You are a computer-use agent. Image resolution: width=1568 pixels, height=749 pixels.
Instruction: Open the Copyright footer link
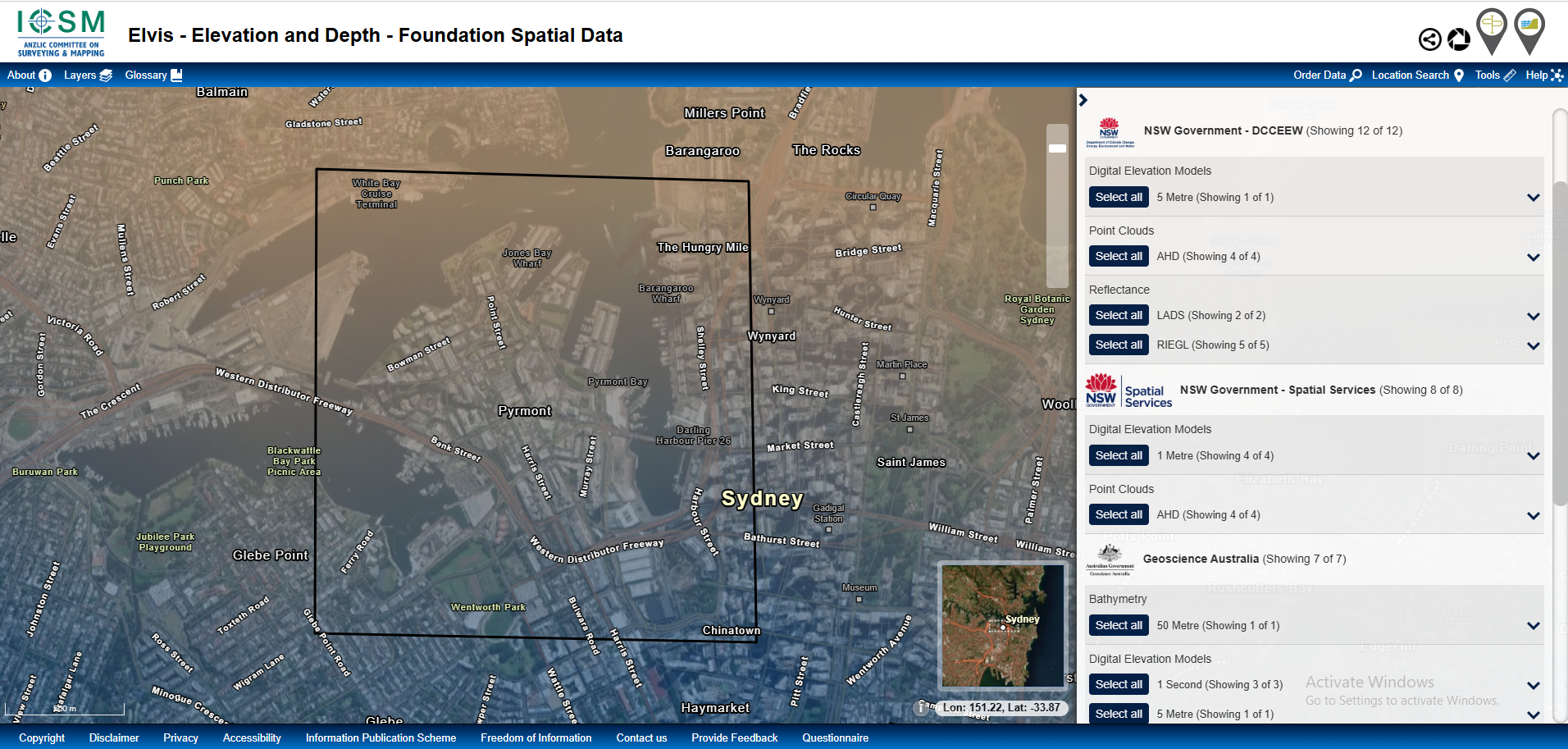pos(42,738)
